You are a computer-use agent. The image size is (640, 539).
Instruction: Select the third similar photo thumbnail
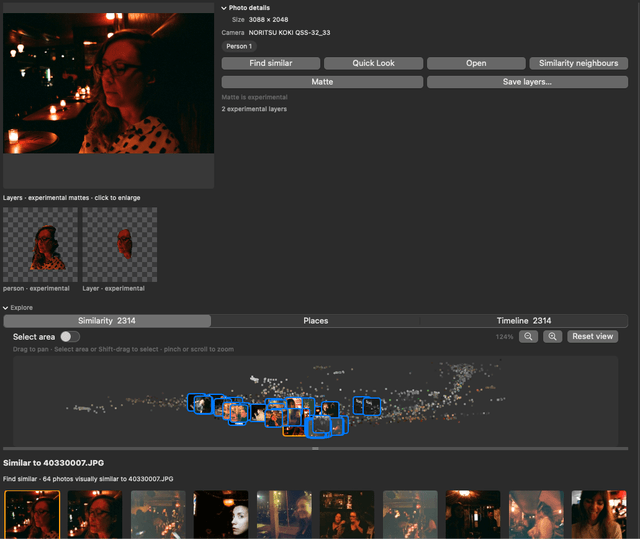[158, 515]
